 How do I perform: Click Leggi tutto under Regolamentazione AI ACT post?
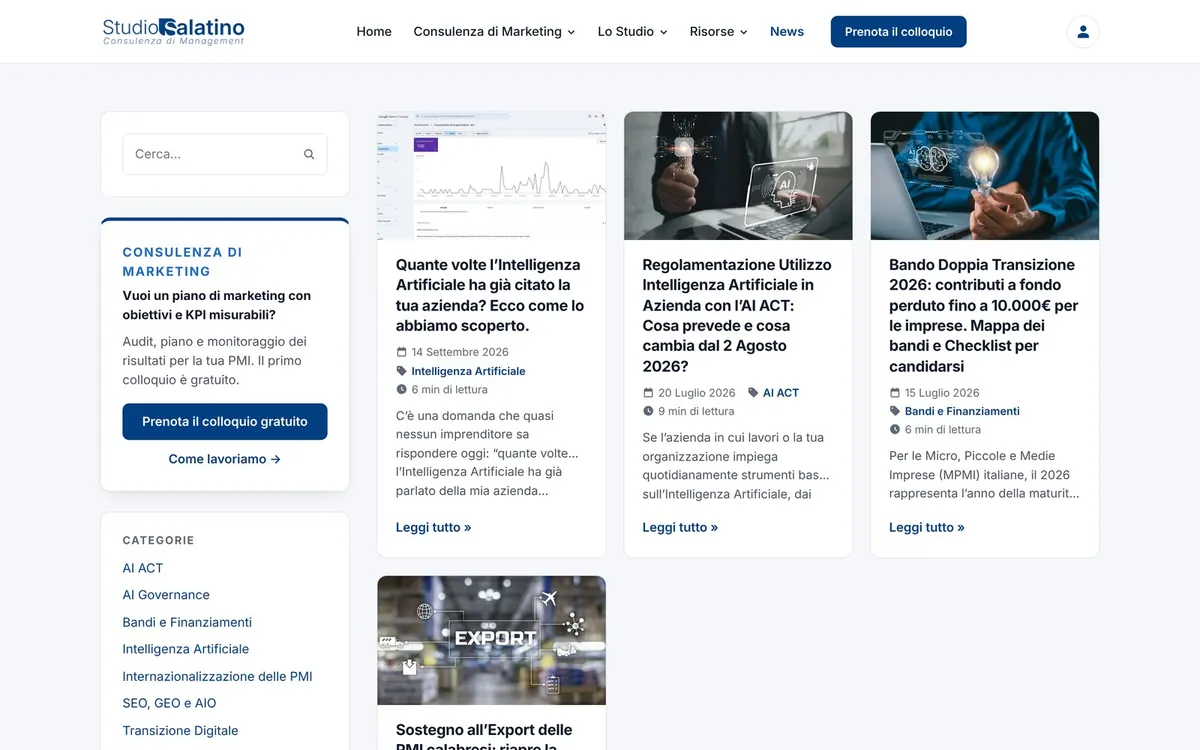click(x=680, y=527)
